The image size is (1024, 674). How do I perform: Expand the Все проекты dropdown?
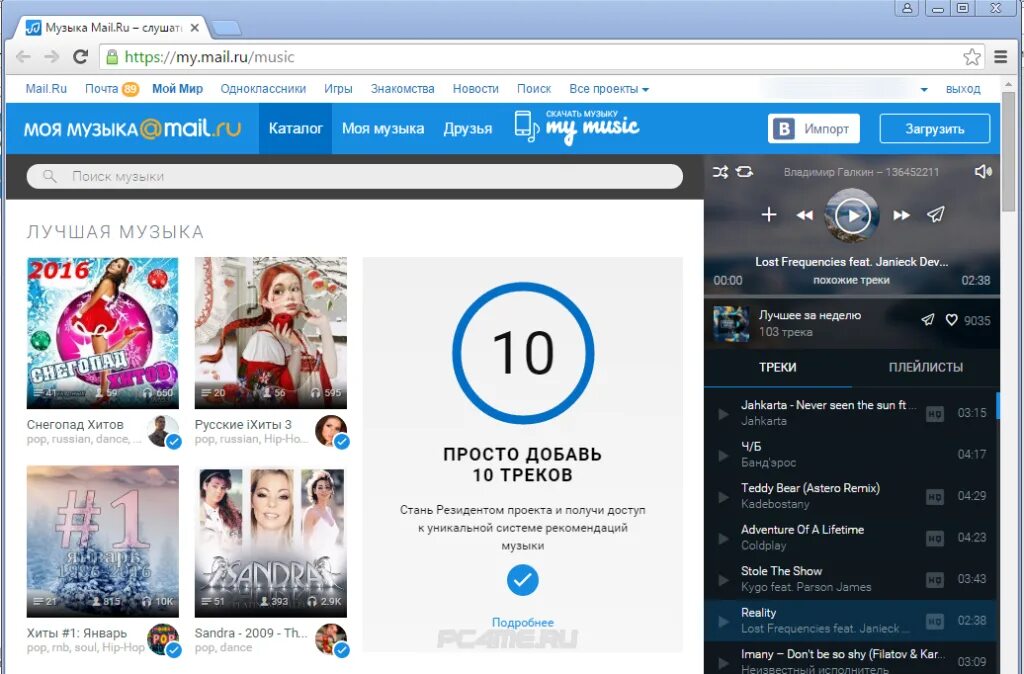(609, 89)
